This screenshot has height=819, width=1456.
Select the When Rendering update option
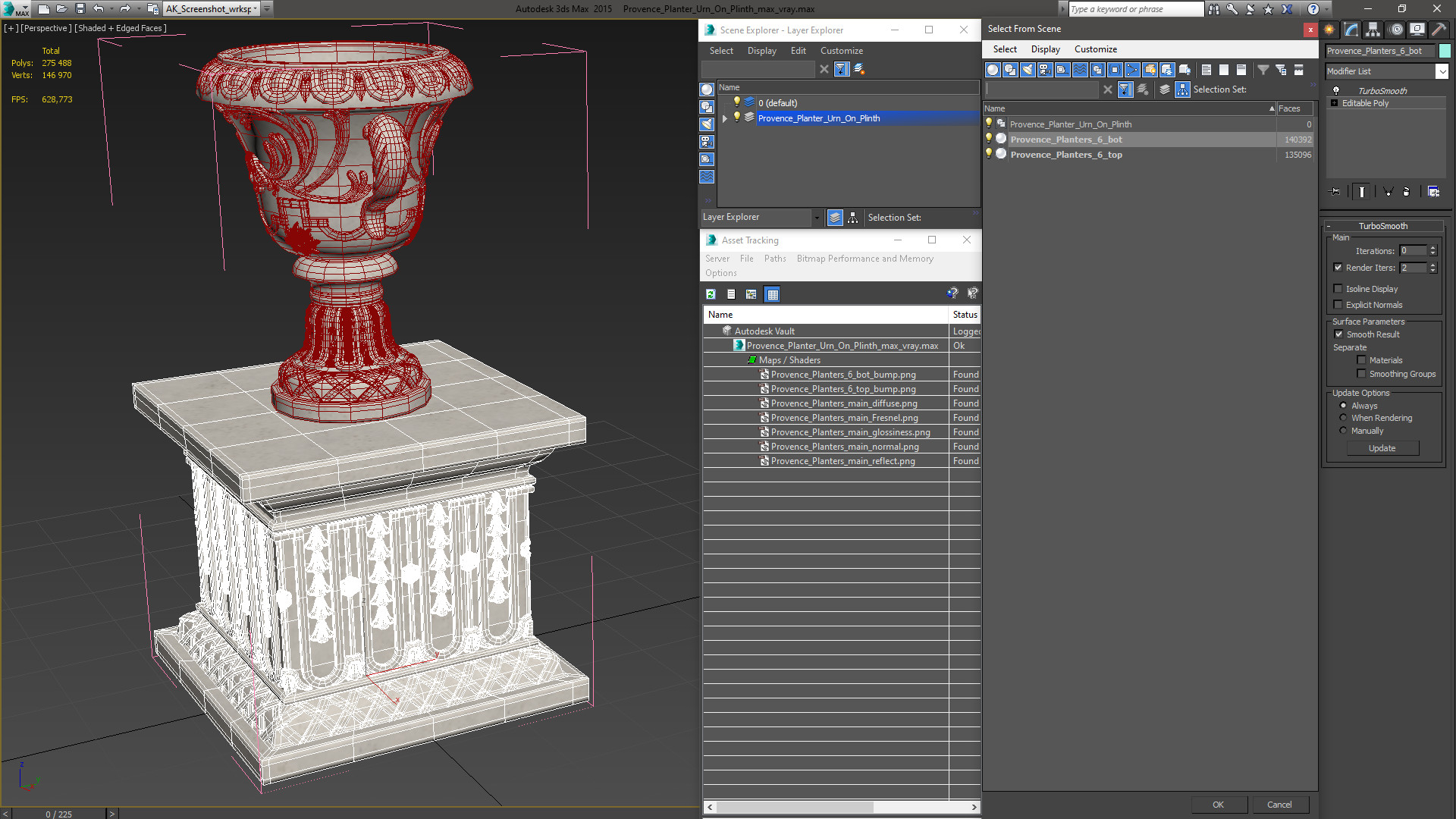(1343, 418)
